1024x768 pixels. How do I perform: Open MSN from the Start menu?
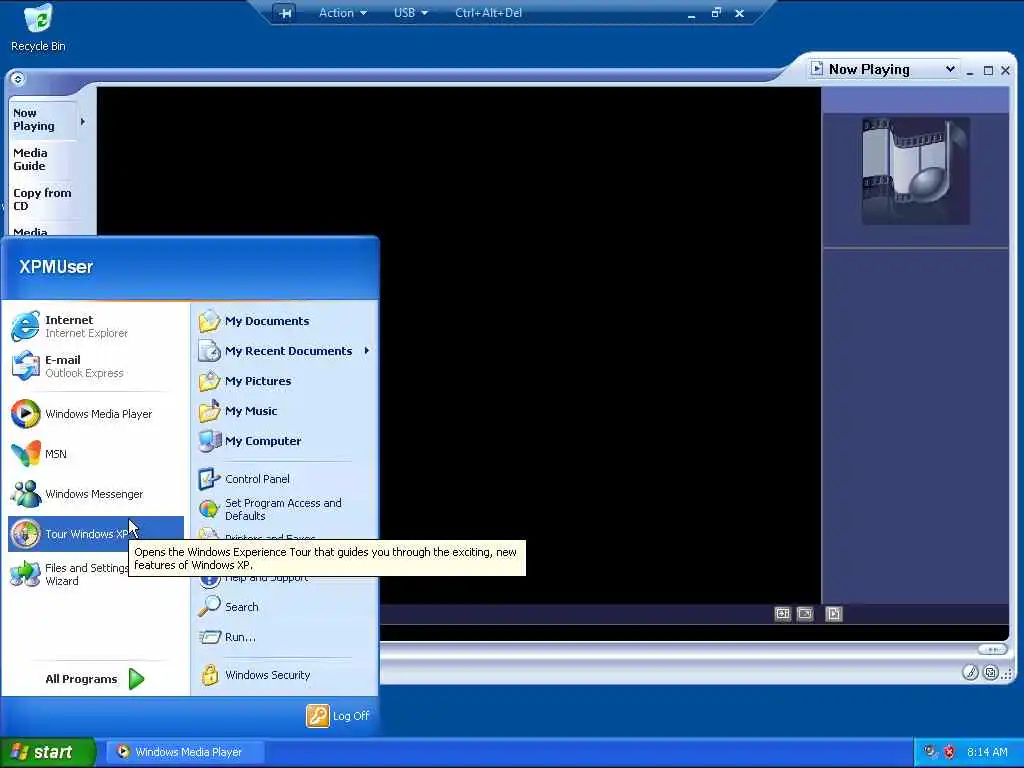(x=95, y=454)
